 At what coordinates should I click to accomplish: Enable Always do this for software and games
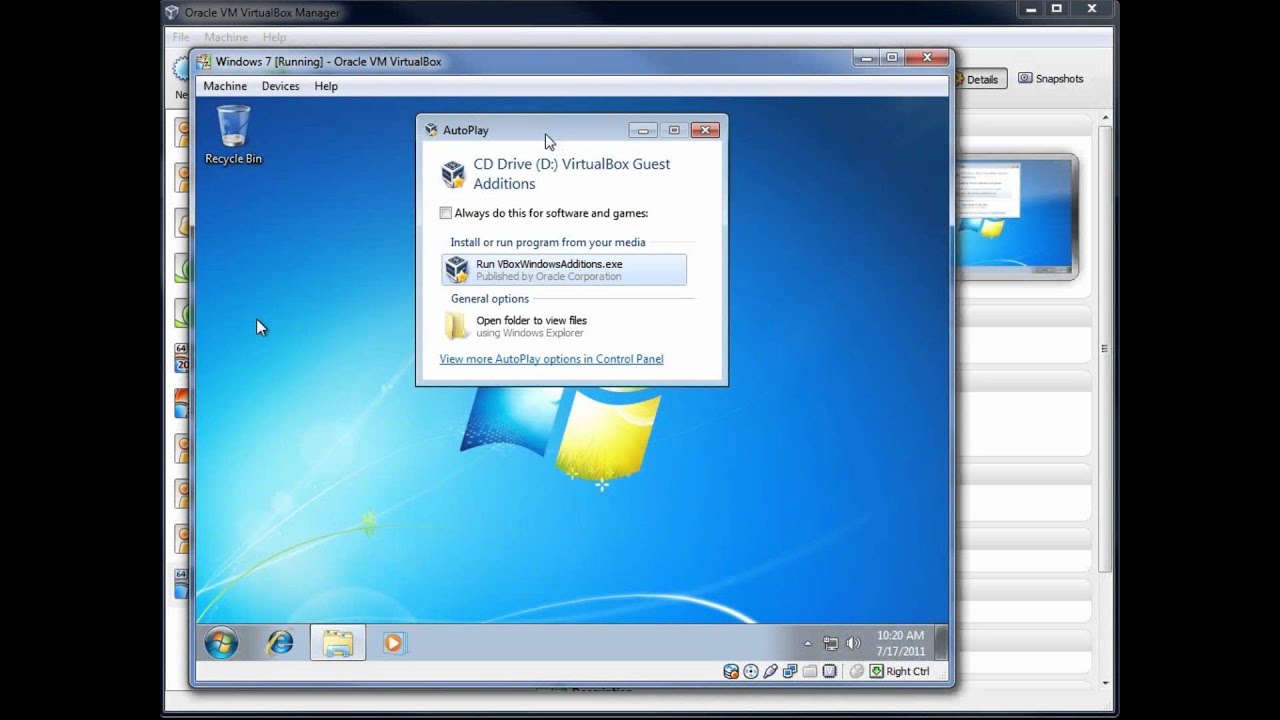(x=446, y=213)
